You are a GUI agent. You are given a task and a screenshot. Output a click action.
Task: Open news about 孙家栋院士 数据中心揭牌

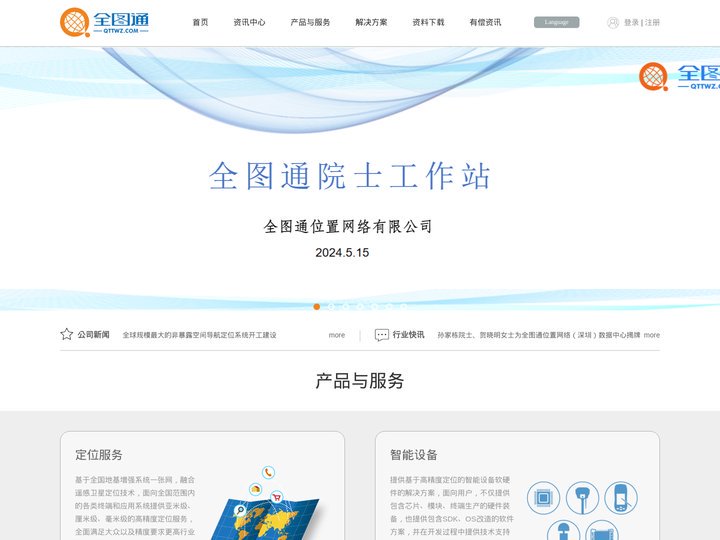pos(539,335)
